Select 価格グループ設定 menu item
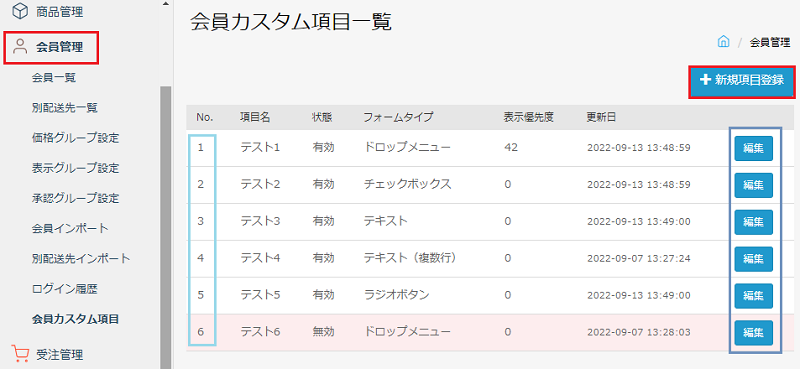This screenshot has height=369, width=800. (x=75, y=138)
